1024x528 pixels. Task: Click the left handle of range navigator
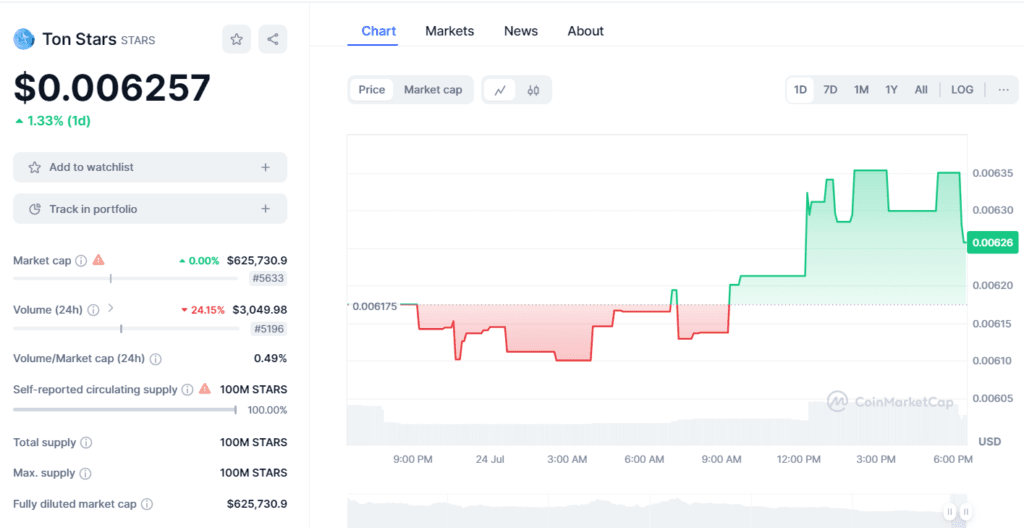tap(950, 511)
